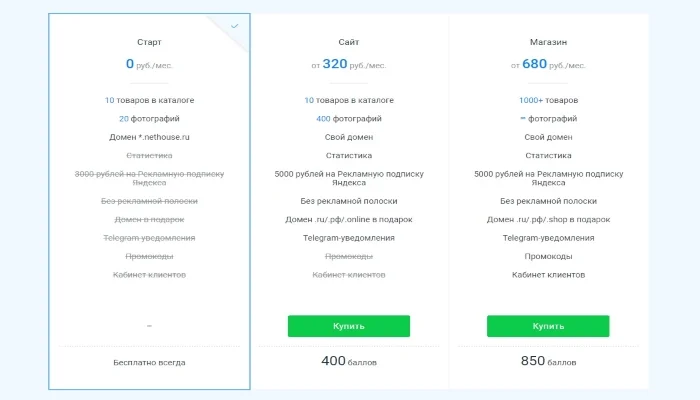The height and width of the screenshot is (400, 700).
Task: Click 400 фотографий in the Сайт plan
Action: tap(349, 119)
